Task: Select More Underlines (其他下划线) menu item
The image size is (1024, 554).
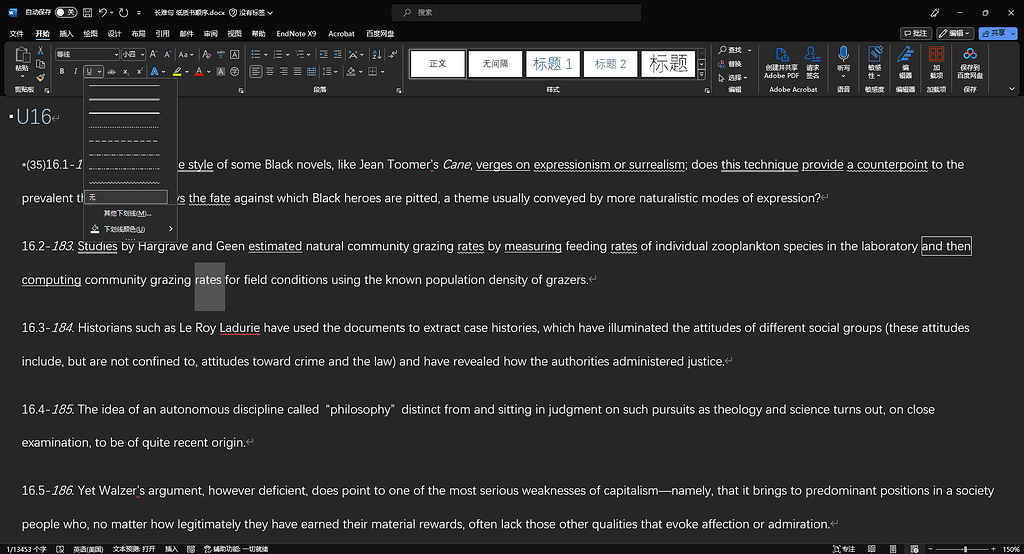Action: (x=127, y=213)
